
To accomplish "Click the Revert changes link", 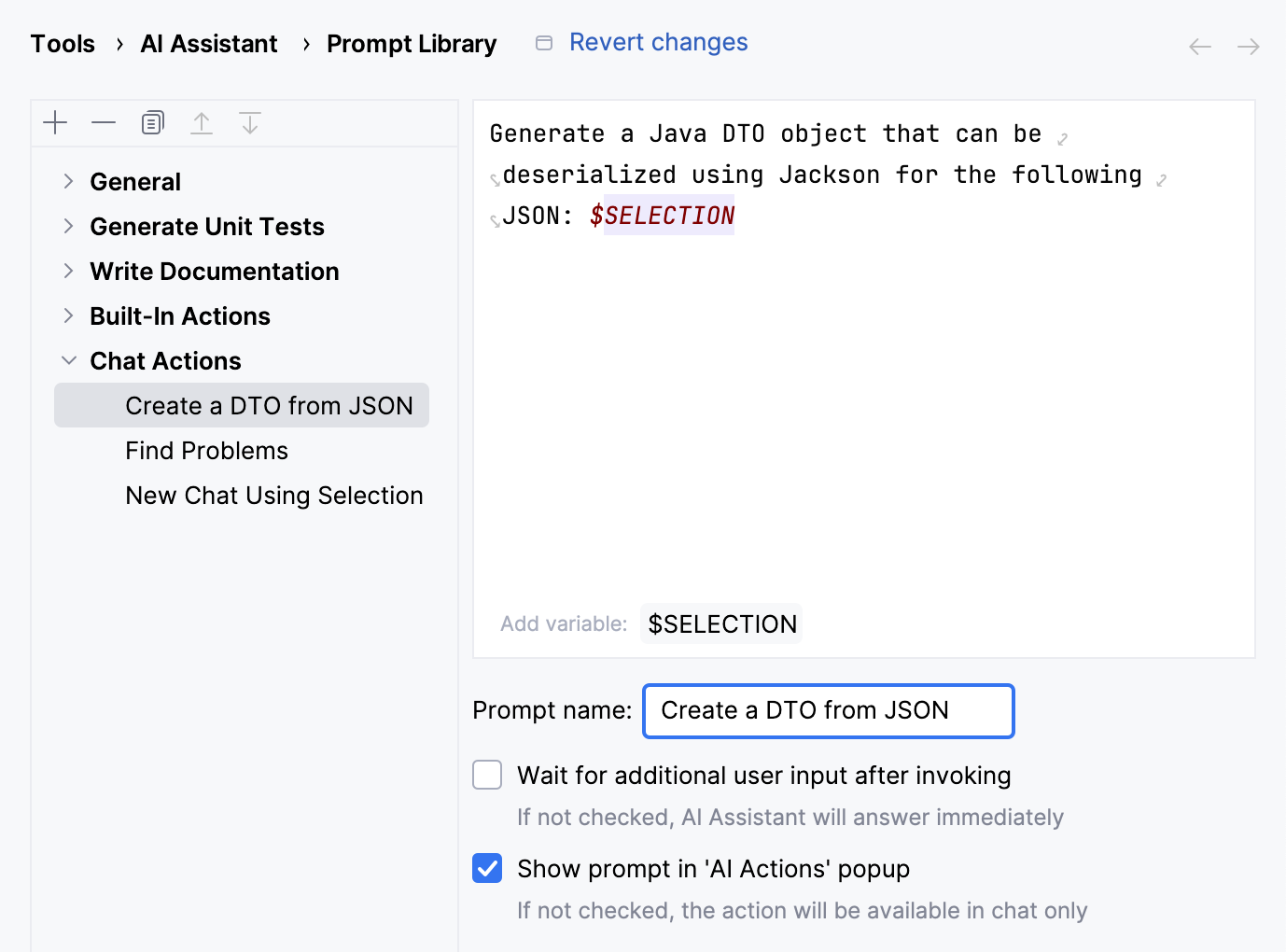I will pyautogui.click(x=659, y=42).
